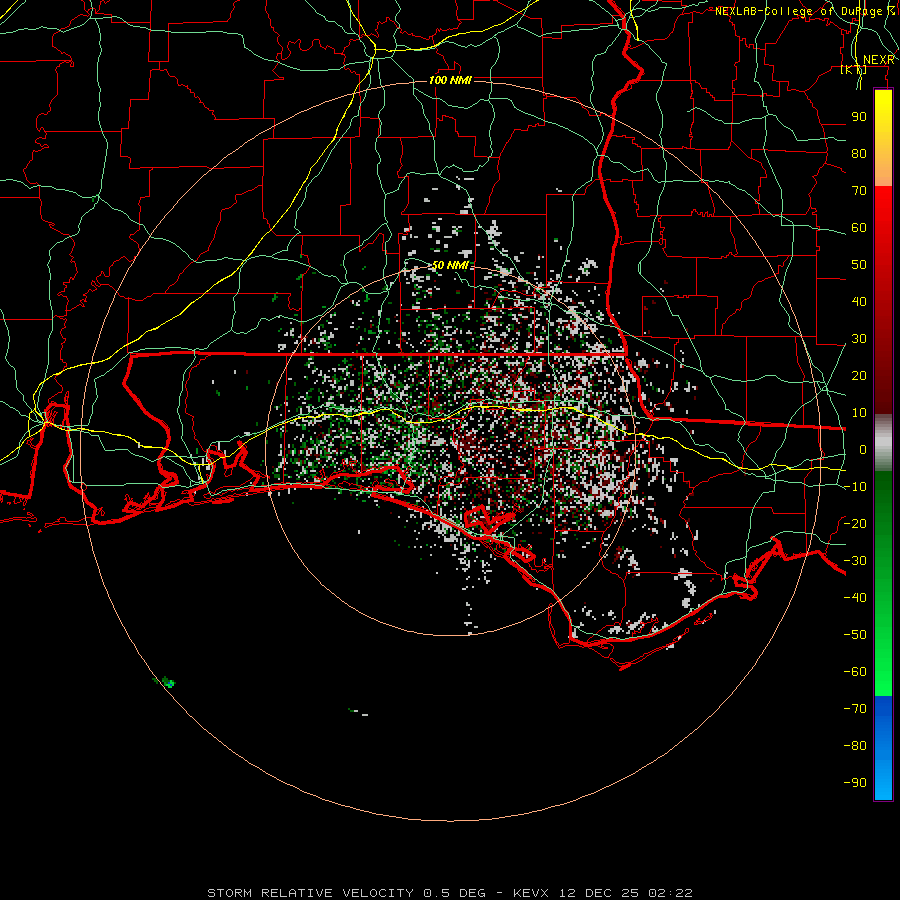This screenshot has height=900, width=900.
Task: Select the -30 value on the velocity scale
Action: pos(855,561)
